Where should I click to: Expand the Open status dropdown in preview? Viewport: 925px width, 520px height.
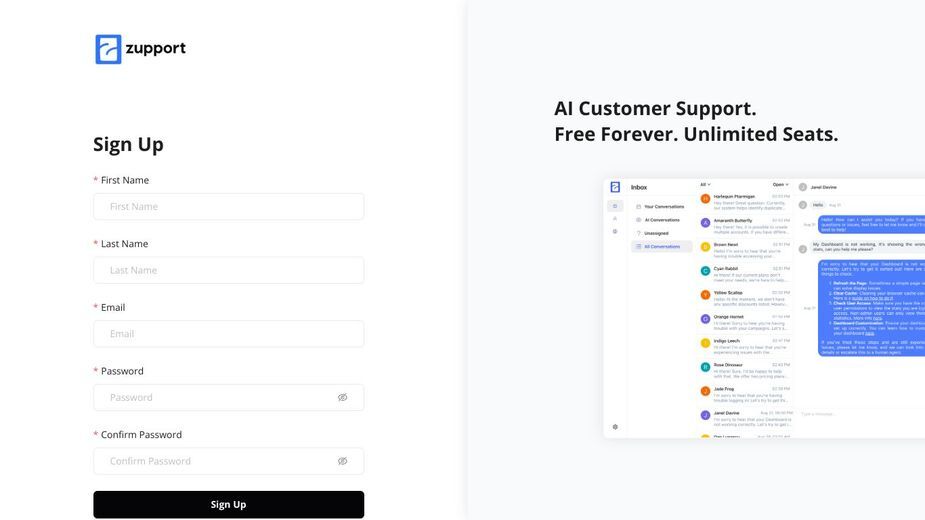coord(780,185)
